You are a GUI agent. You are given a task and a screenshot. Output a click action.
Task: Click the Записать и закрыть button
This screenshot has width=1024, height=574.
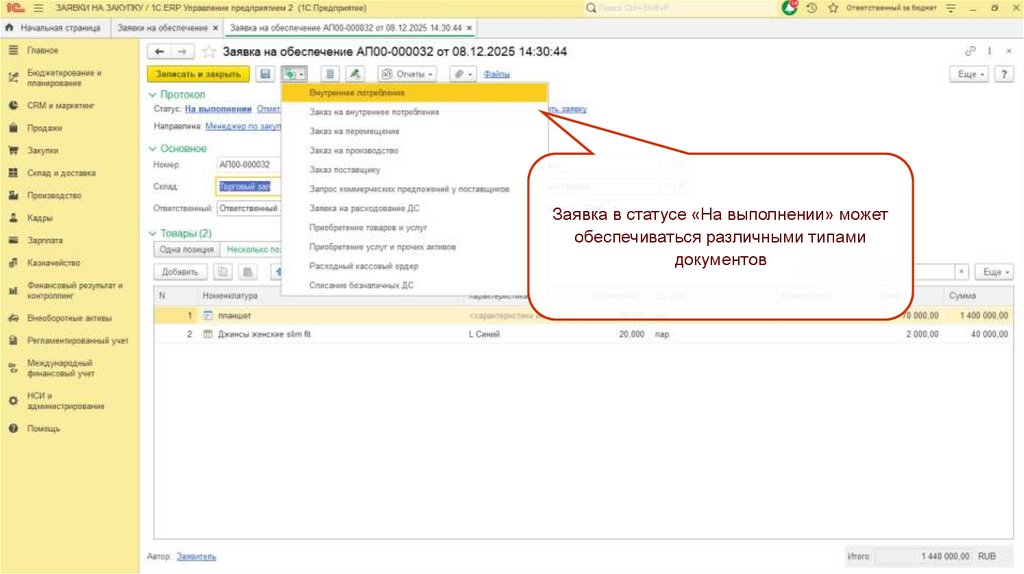198,74
